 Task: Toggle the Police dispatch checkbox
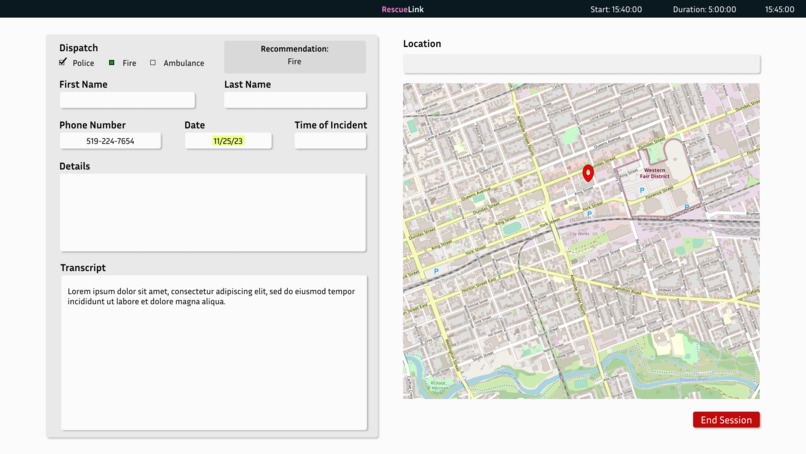[63, 62]
